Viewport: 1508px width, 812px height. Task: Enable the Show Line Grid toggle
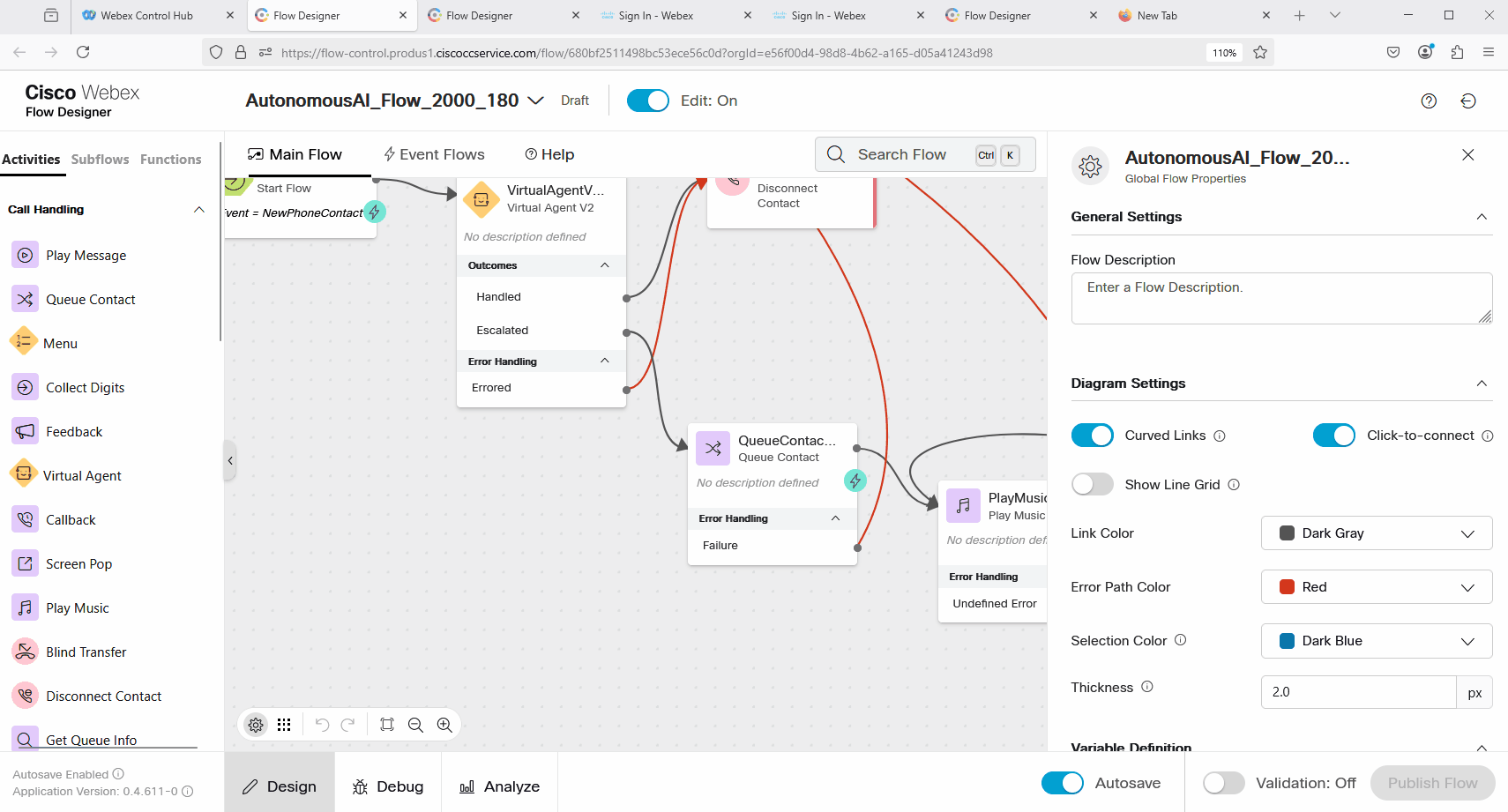(1092, 485)
